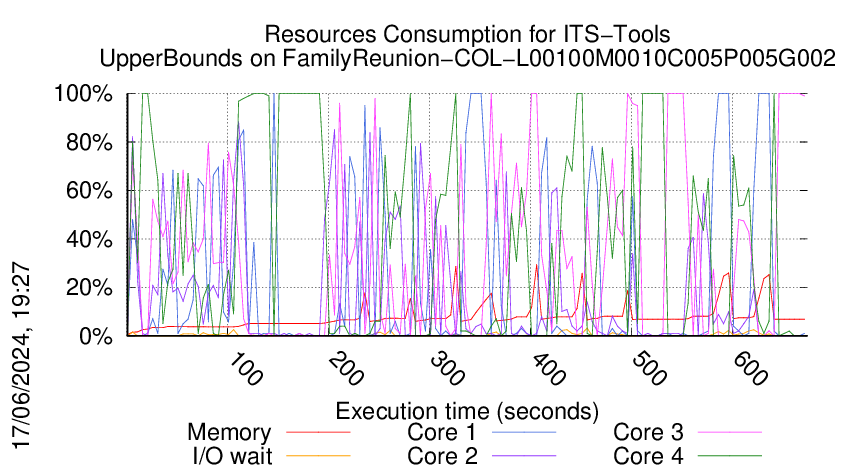Click the 40% y-axis label
Image resolution: width=850 pixels, height=475 pixels.
(x=89, y=239)
